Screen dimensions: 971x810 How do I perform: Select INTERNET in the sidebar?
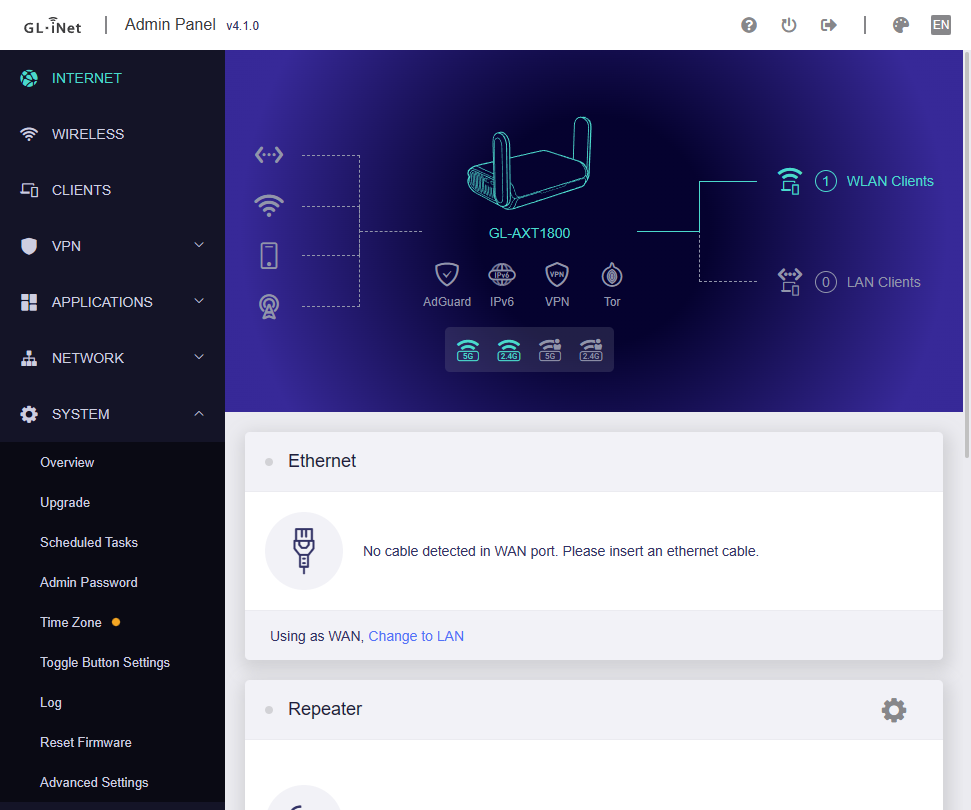click(x=112, y=78)
